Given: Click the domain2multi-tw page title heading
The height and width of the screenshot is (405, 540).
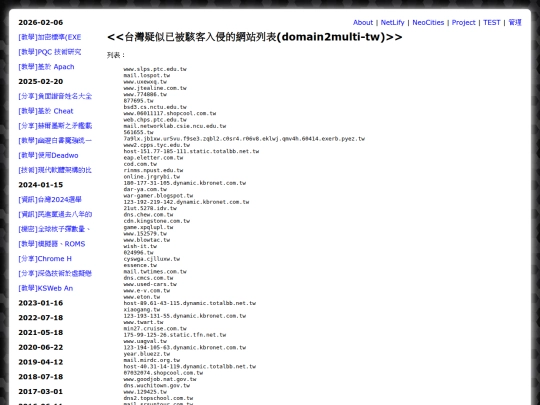Looking at the screenshot, I should click(x=255, y=37).
